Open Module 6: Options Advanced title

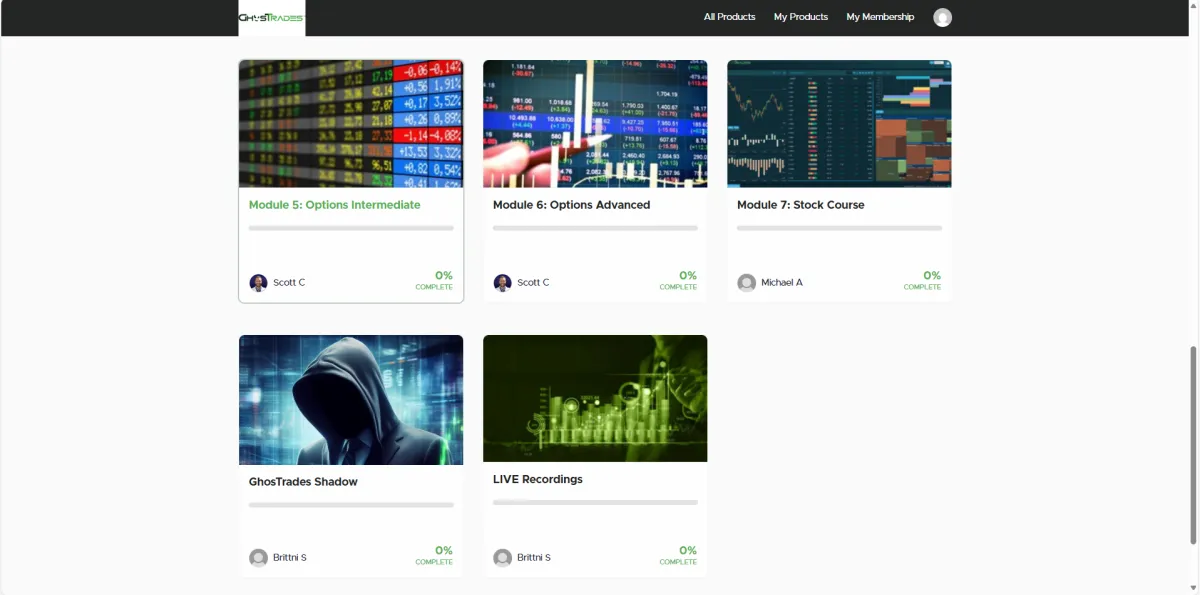(x=571, y=205)
